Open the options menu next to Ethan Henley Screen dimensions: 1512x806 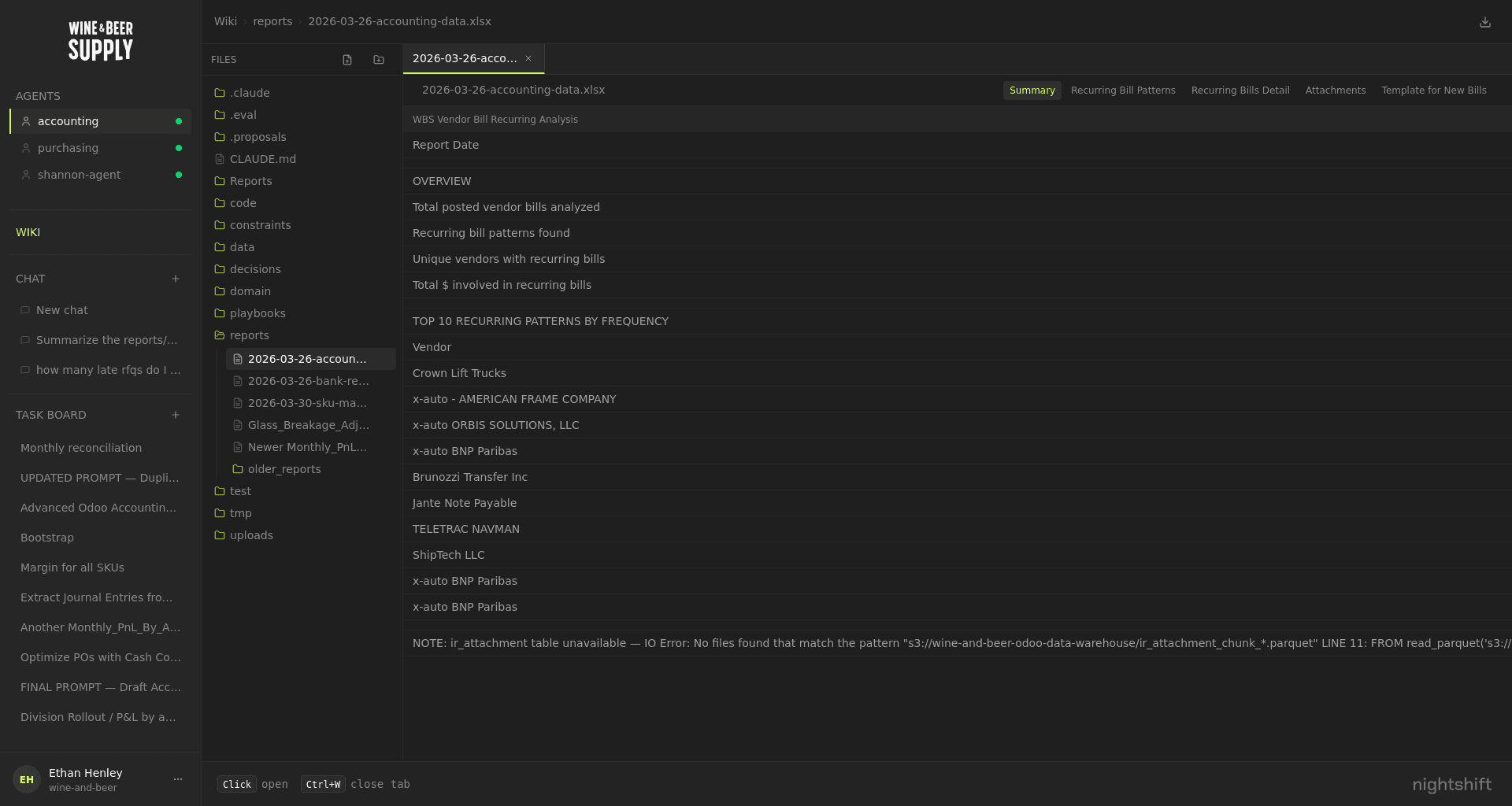(177, 778)
